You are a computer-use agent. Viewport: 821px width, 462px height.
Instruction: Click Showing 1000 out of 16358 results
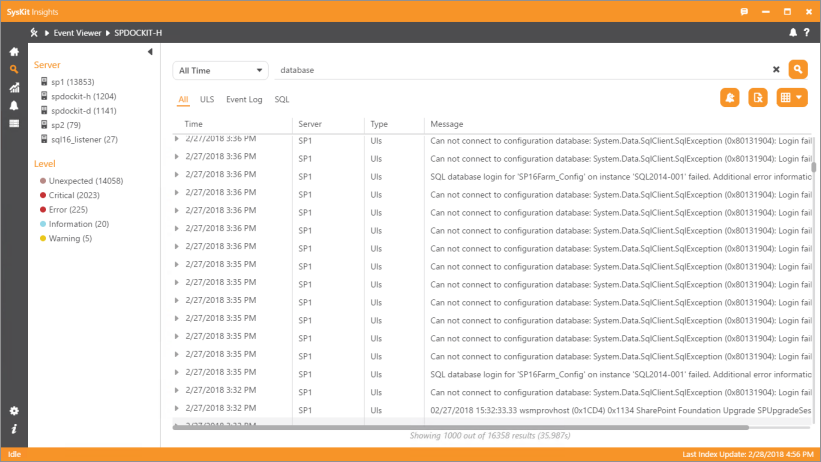490,436
